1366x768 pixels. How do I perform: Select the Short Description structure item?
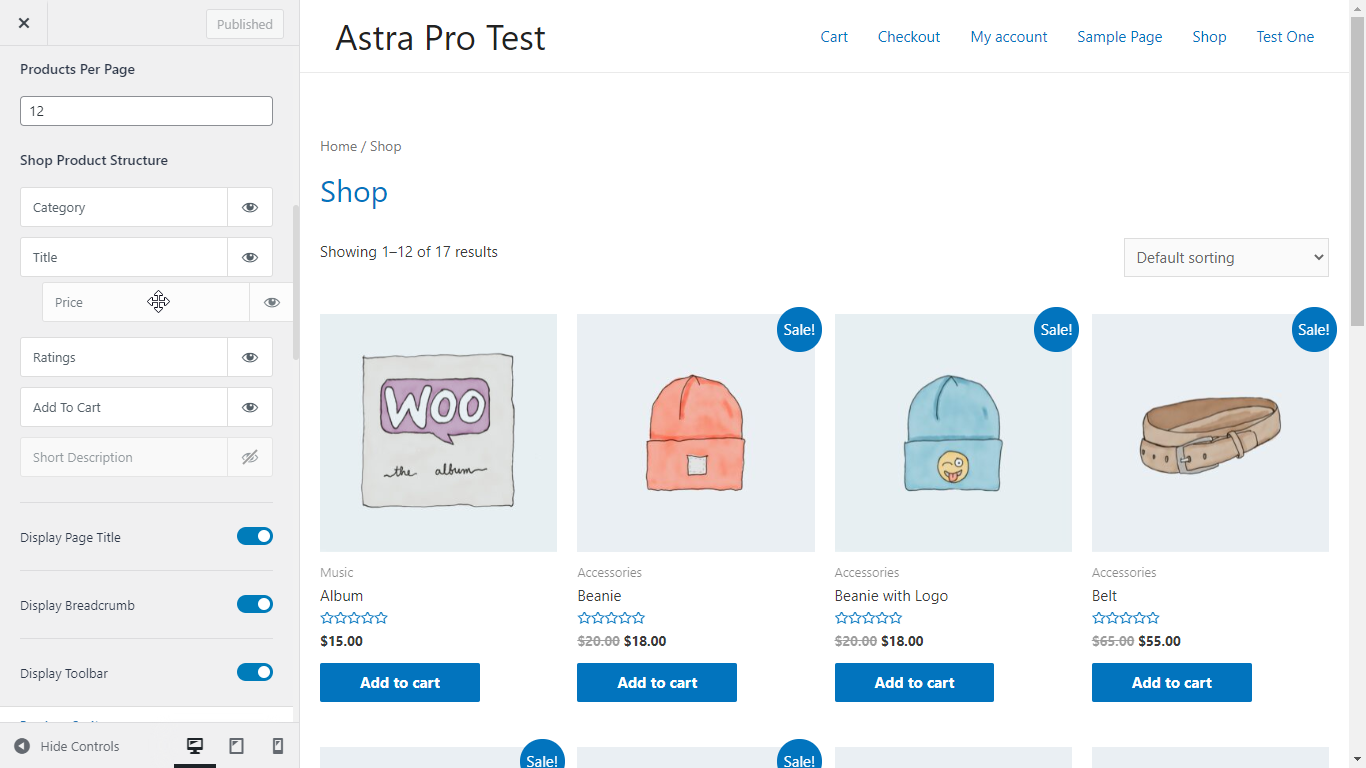[124, 457]
